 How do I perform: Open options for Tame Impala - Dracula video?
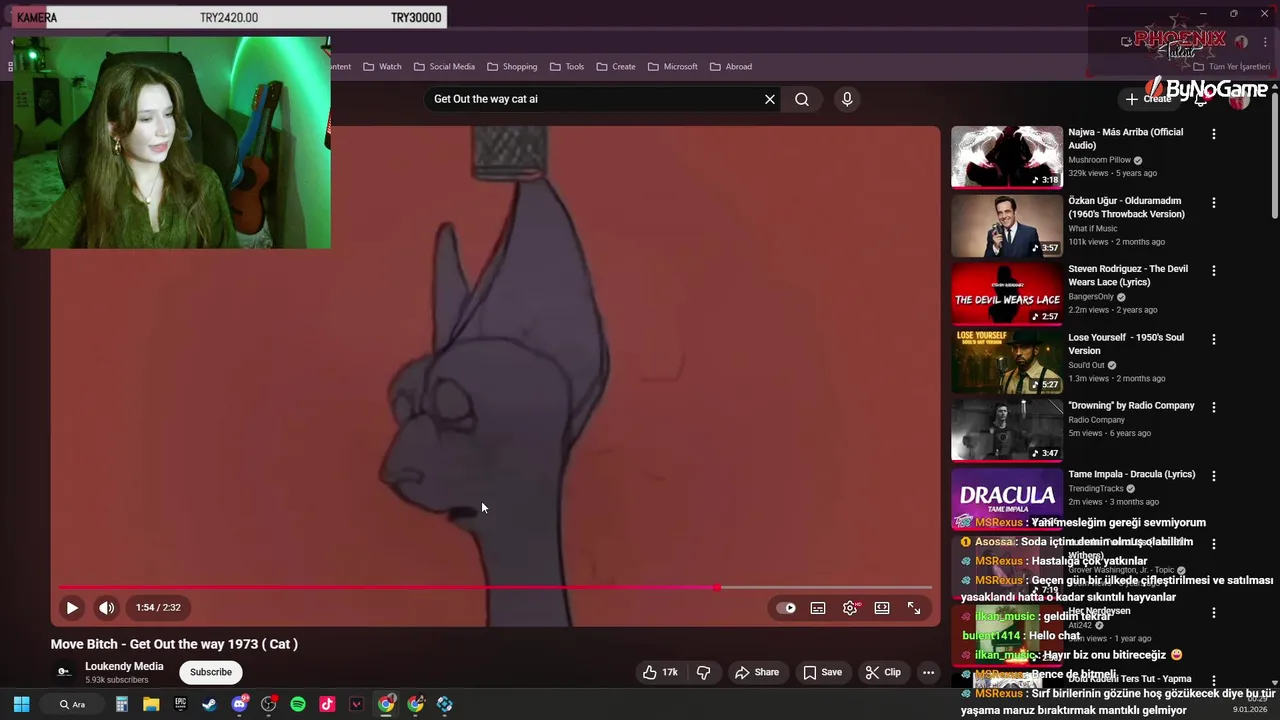tap(1214, 476)
